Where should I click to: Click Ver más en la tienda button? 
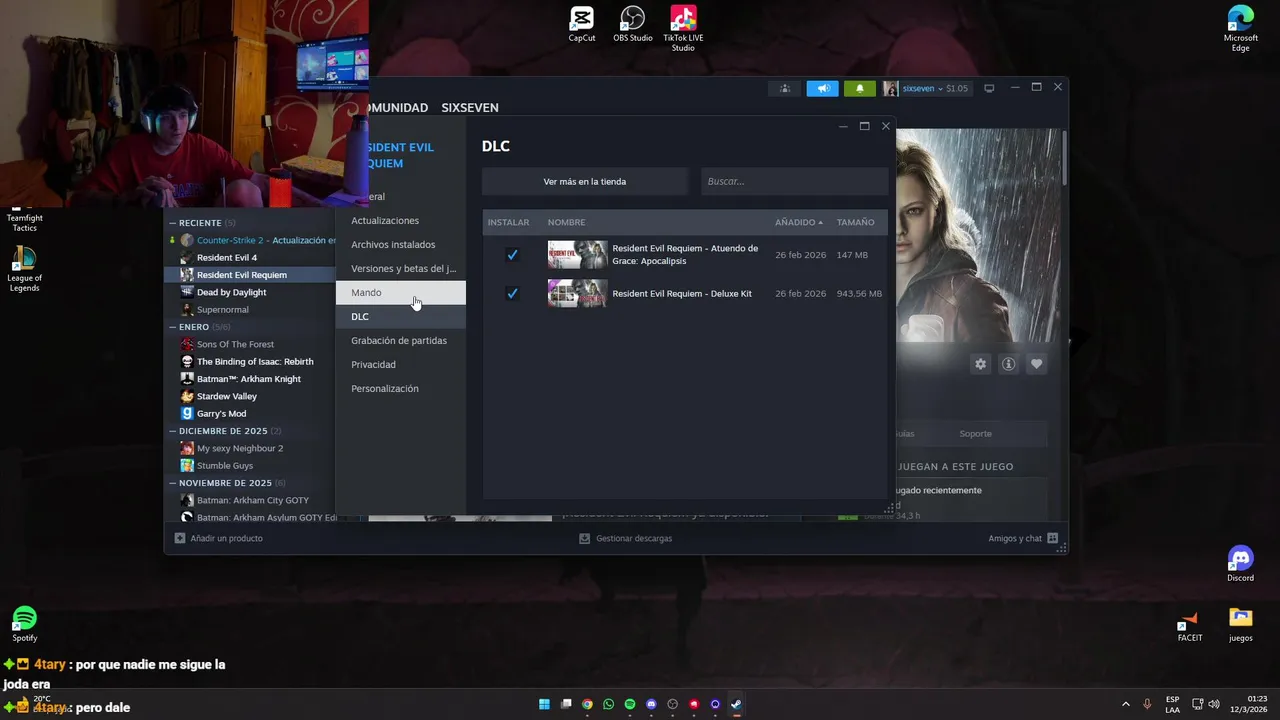pyautogui.click(x=585, y=181)
